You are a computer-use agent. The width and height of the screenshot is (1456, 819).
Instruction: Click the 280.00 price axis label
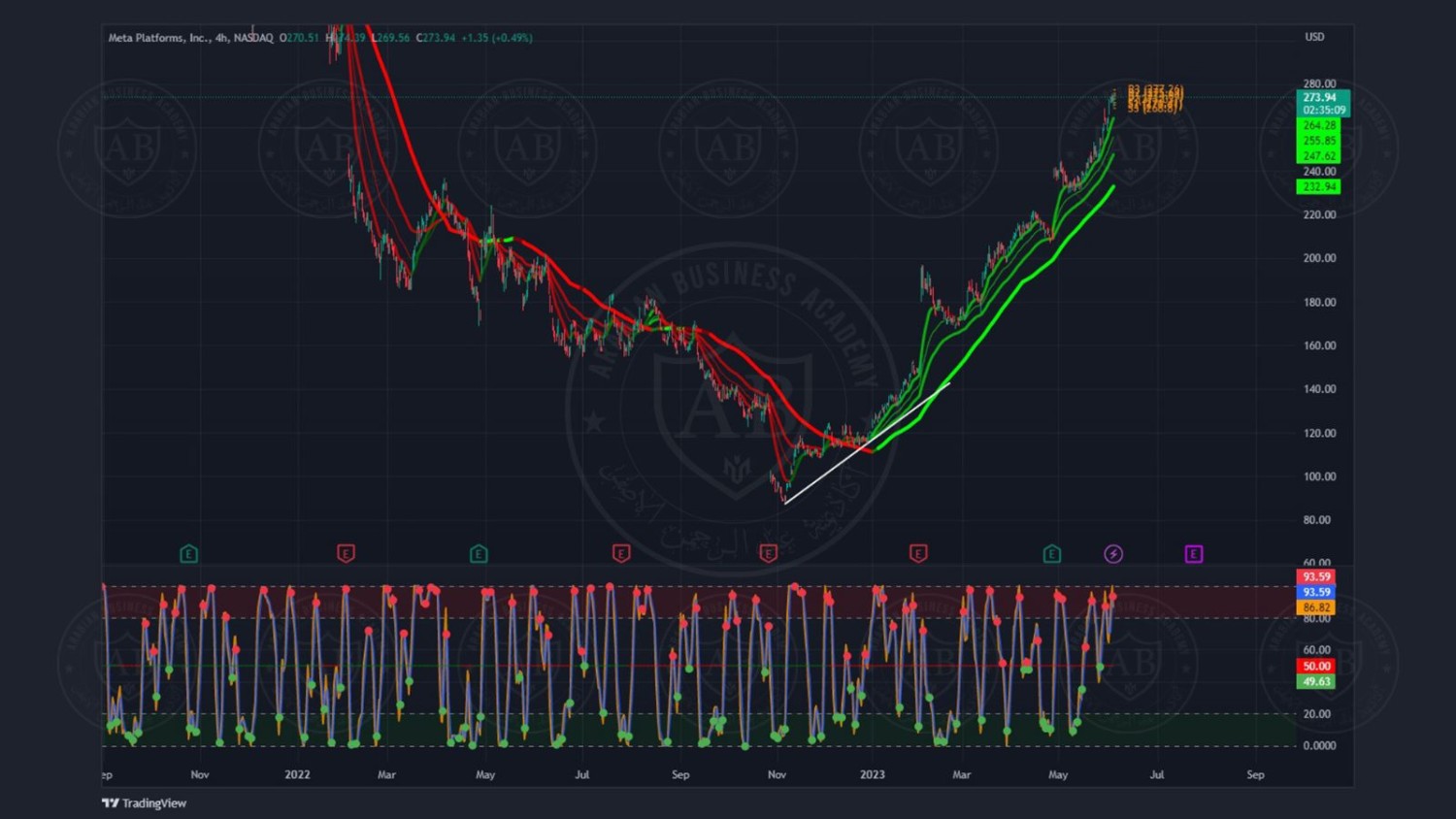(x=1319, y=83)
